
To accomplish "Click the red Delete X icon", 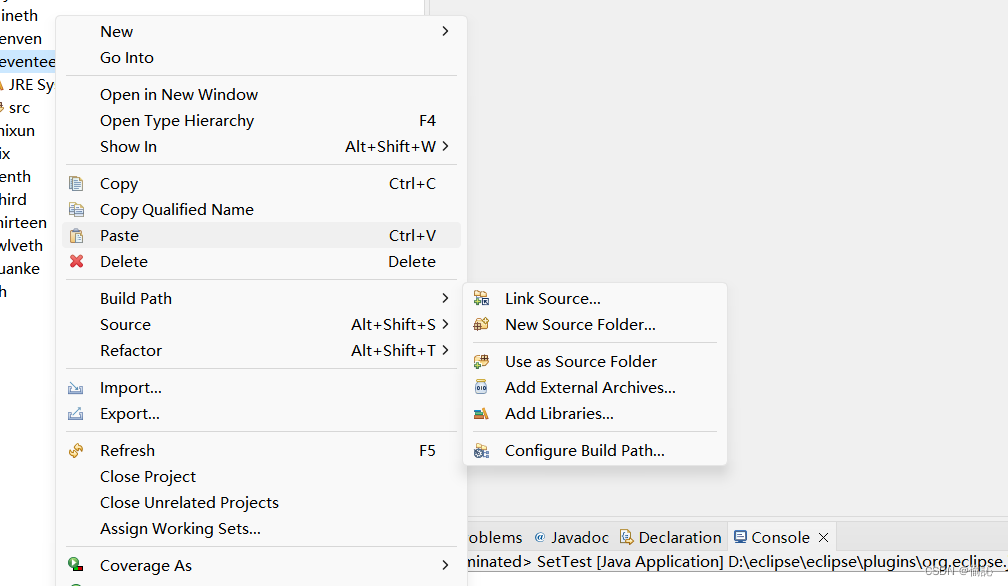I will coord(76,262).
